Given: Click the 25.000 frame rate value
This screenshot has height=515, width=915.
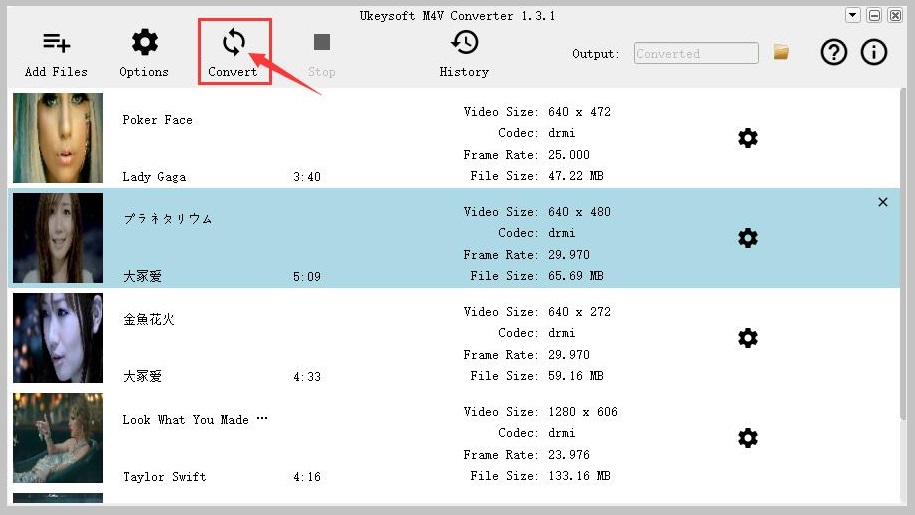Looking at the screenshot, I should pyautogui.click(x=569, y=155).
